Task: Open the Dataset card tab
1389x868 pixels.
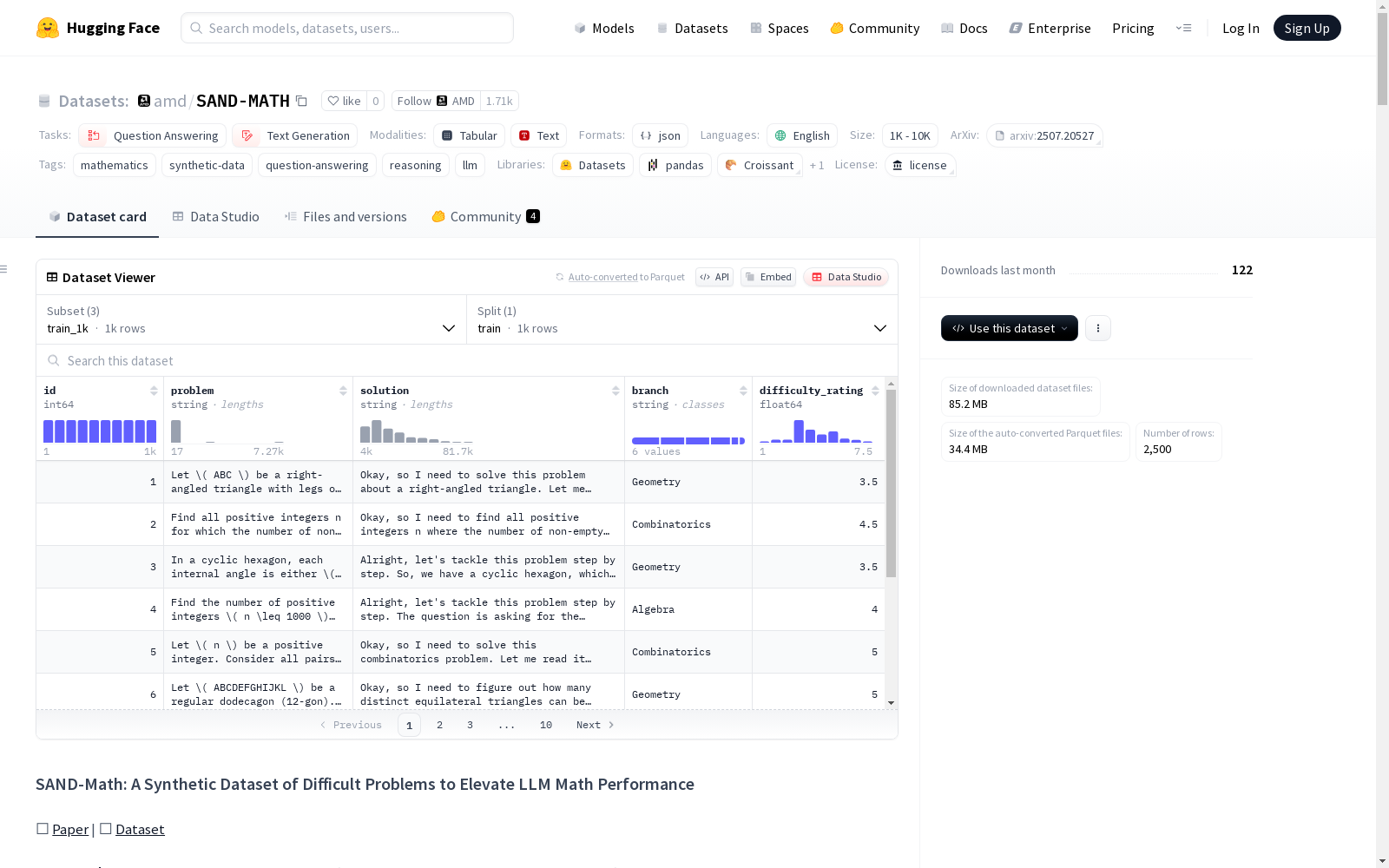Action: (97, 217)
